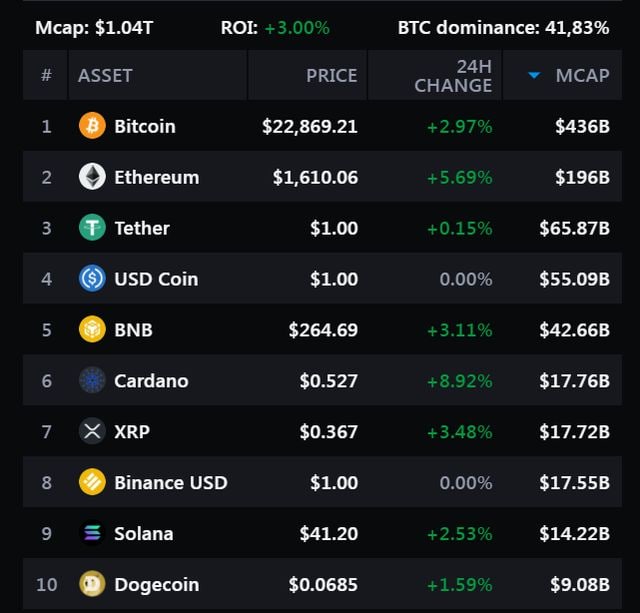
Task: Toggle the MCAP sort arrow
Action: [x=534, y=75]
